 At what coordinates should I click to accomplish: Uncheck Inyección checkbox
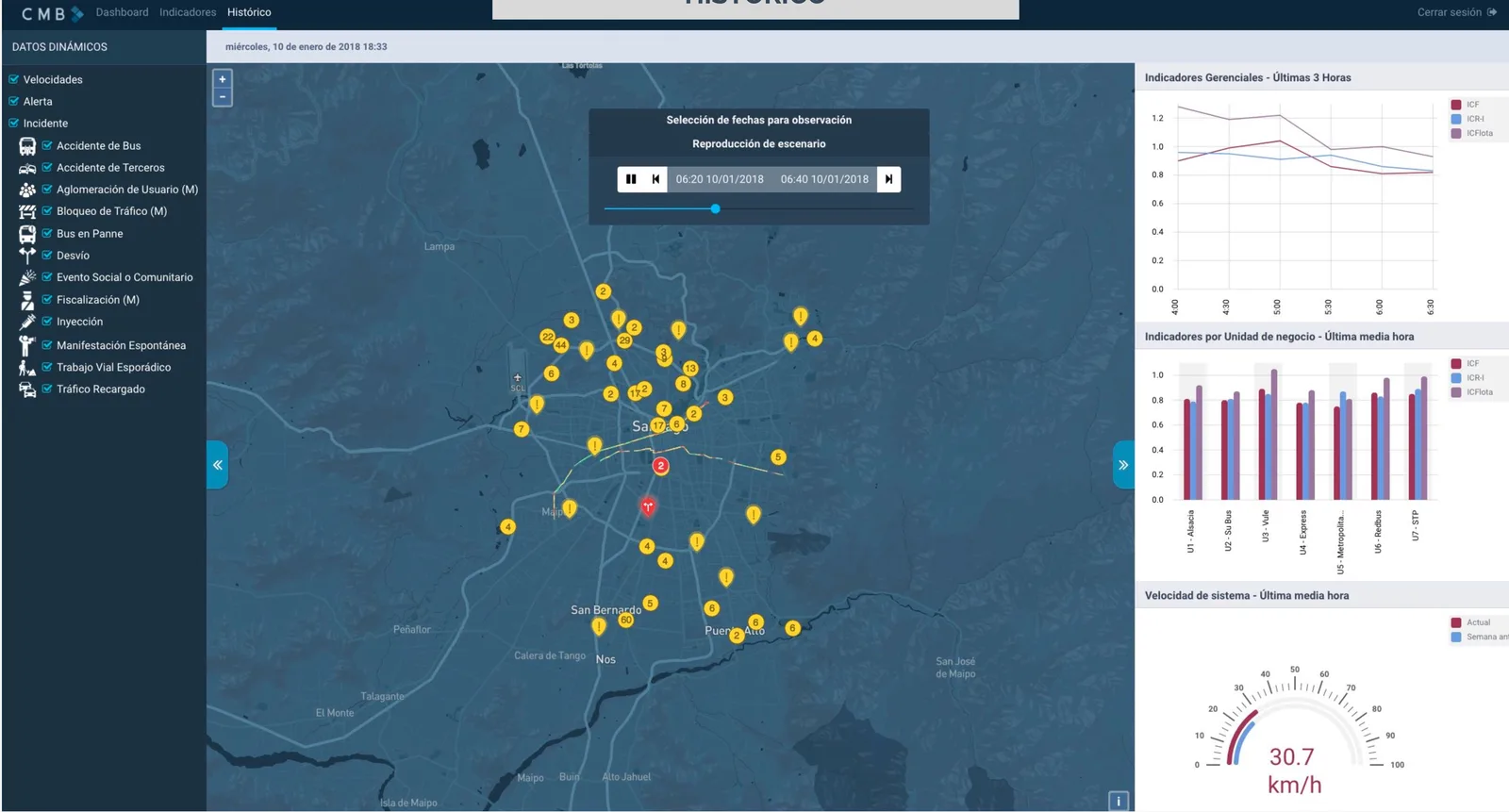click(x=47, y=321)
